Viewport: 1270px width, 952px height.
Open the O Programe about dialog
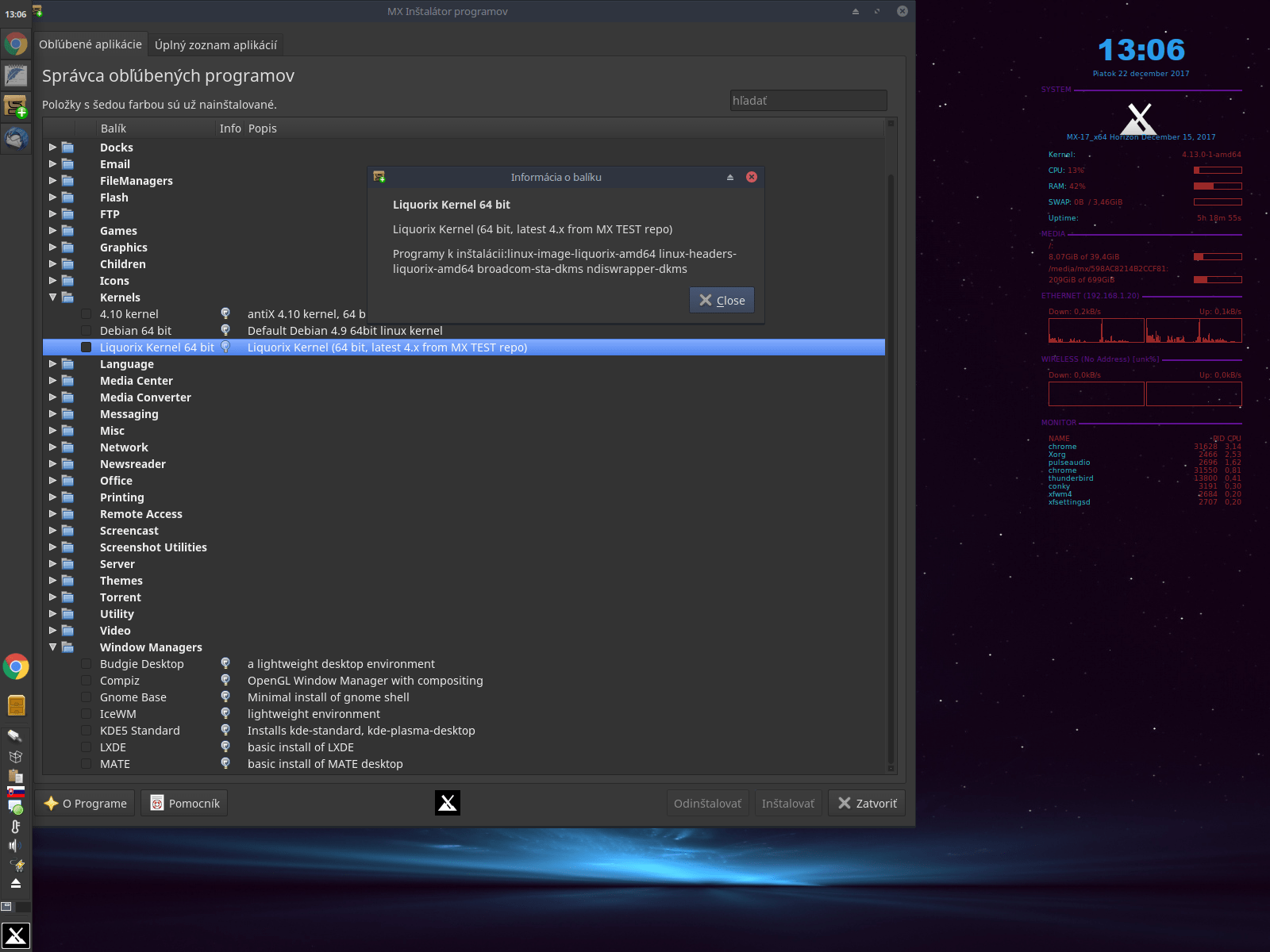86,803
